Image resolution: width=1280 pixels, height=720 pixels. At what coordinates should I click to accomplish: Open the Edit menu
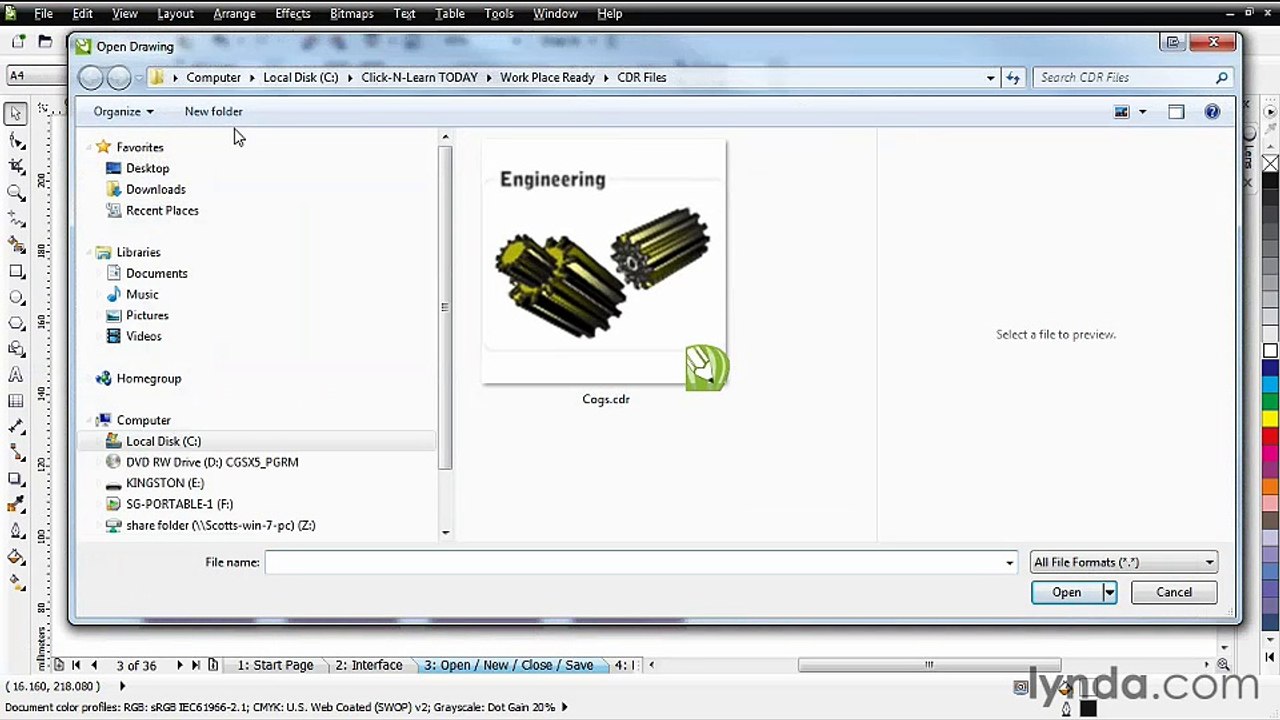pos(82,14)
